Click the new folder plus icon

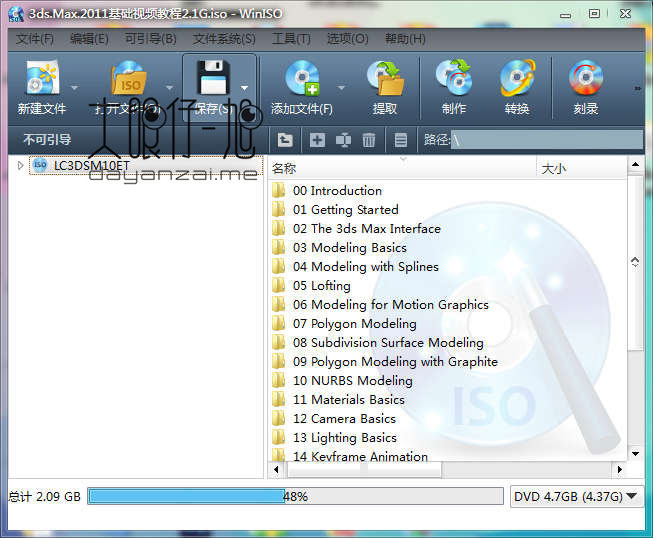point(317,140)
